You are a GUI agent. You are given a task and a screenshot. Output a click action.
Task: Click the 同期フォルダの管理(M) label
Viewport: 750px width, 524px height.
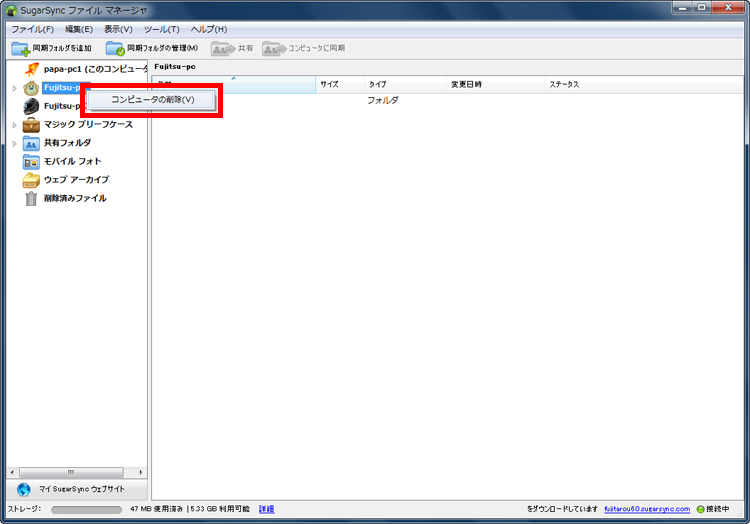coord(163,48)
